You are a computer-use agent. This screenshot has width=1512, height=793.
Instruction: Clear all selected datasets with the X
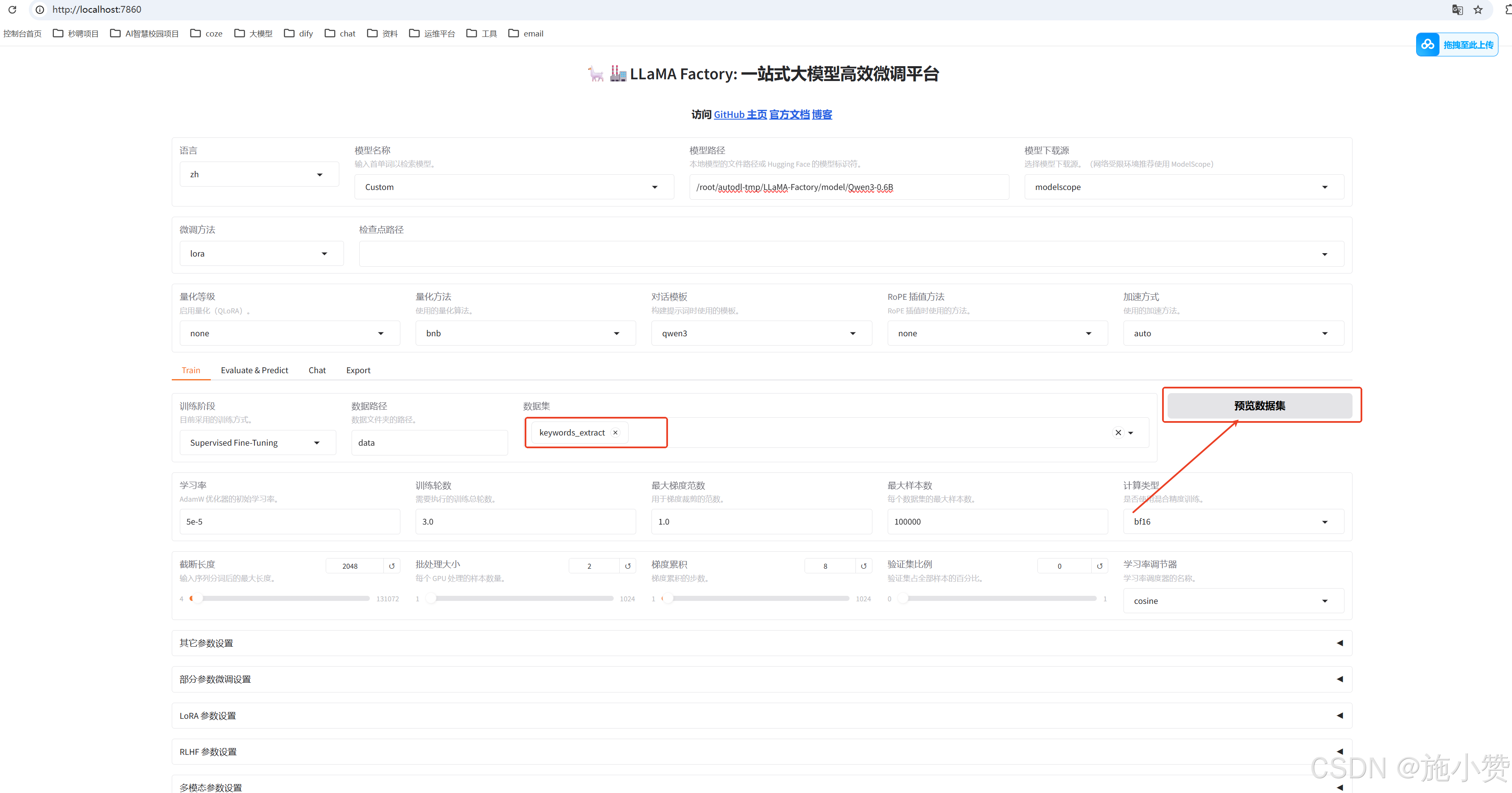(1118, 433)
